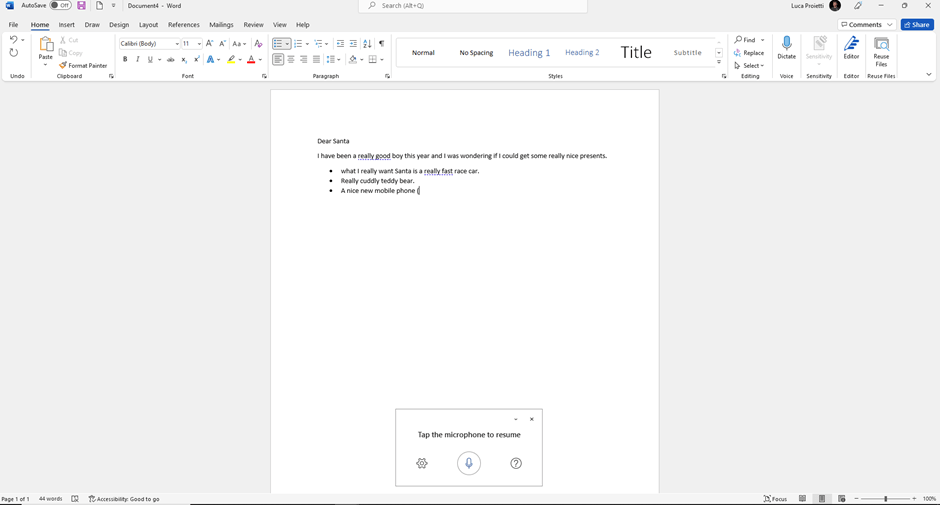The image size is (940, 505).
Task: Click the Save icon in title bar
Action: pos(82,6)
